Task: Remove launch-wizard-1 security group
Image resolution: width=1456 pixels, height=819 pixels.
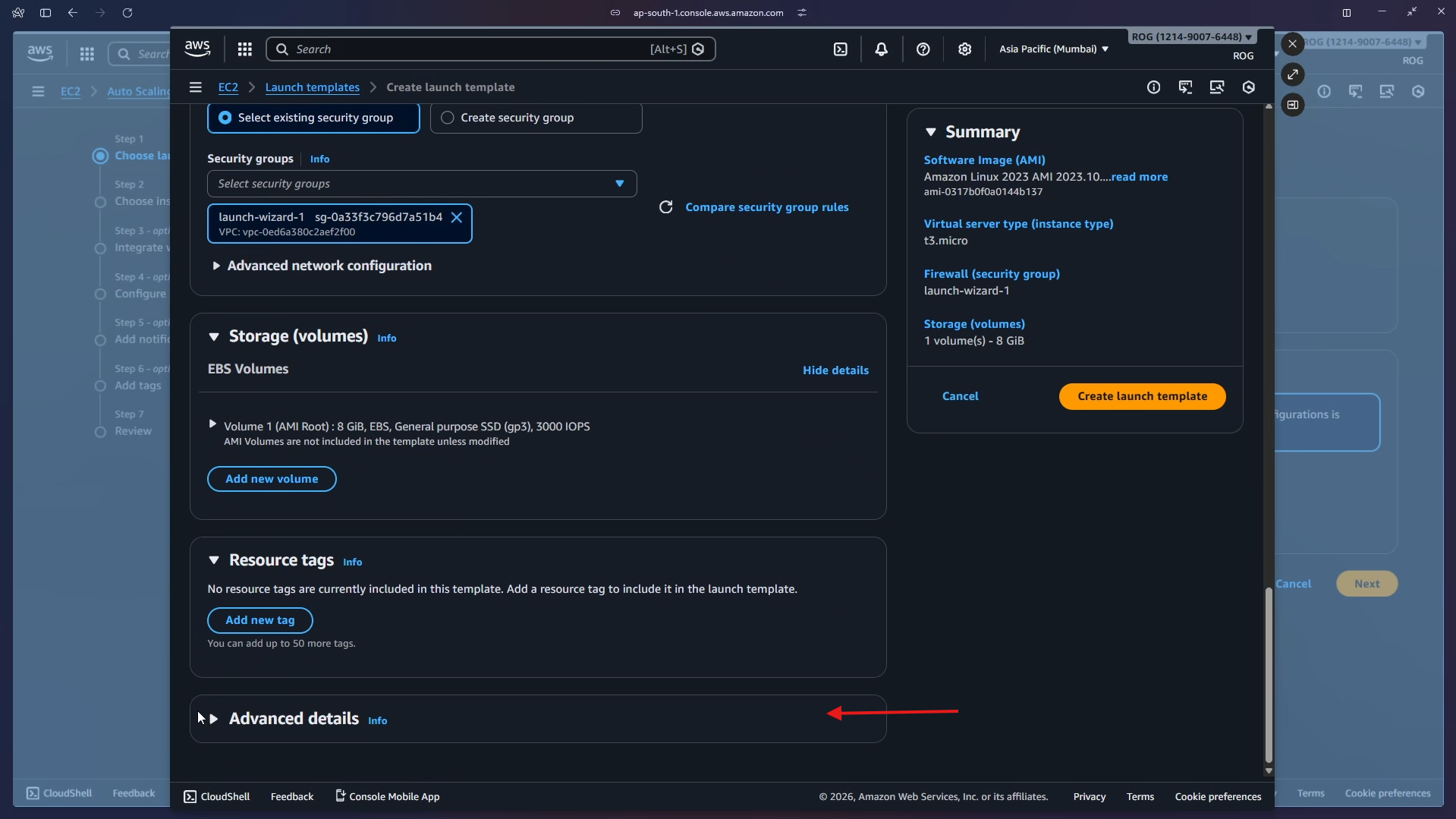Action: pos(457,218)
